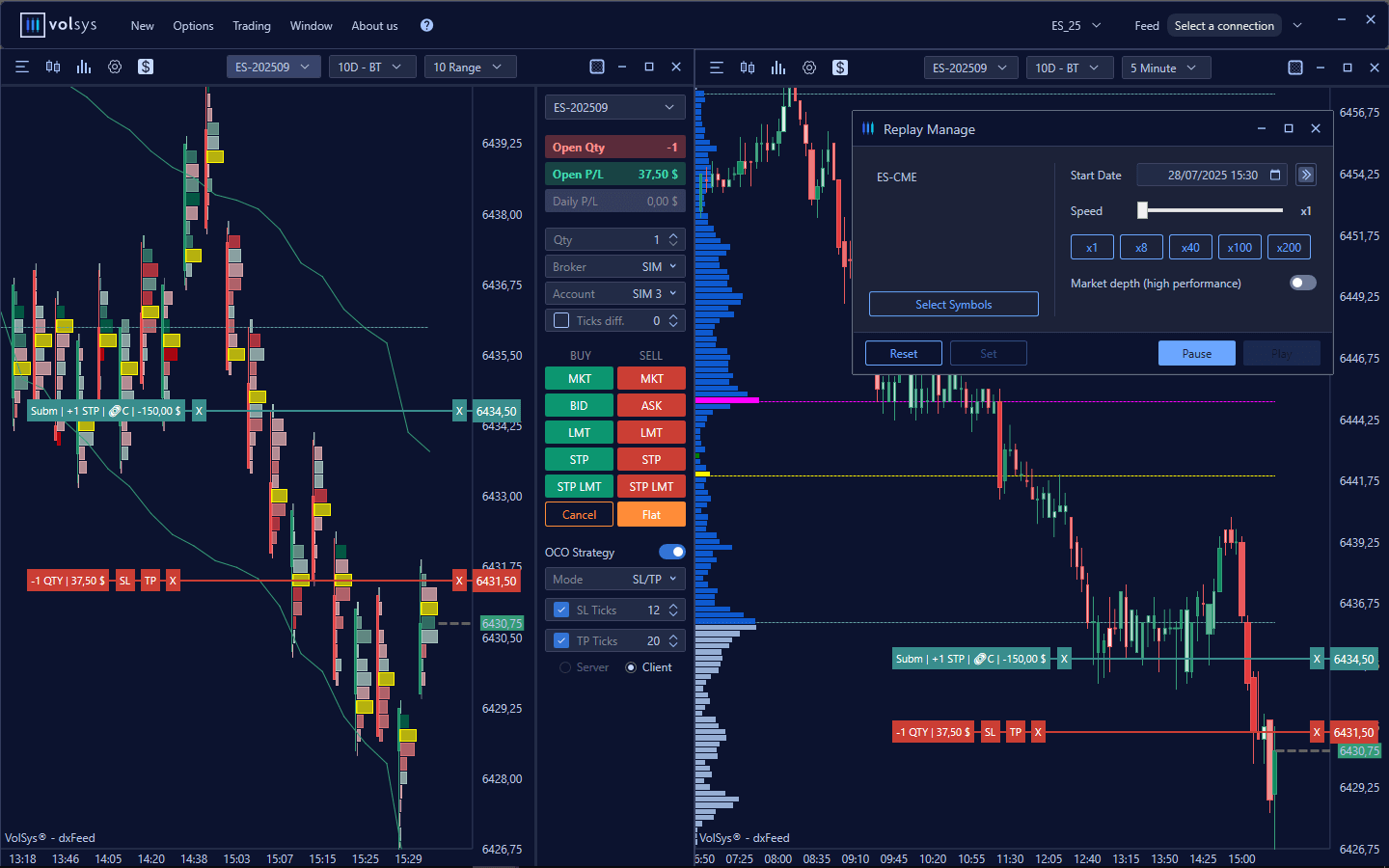Screen dimensions: 1389x868
Task: Click calendar icon in Start Date field
Action: click(x=1275, y=175)
